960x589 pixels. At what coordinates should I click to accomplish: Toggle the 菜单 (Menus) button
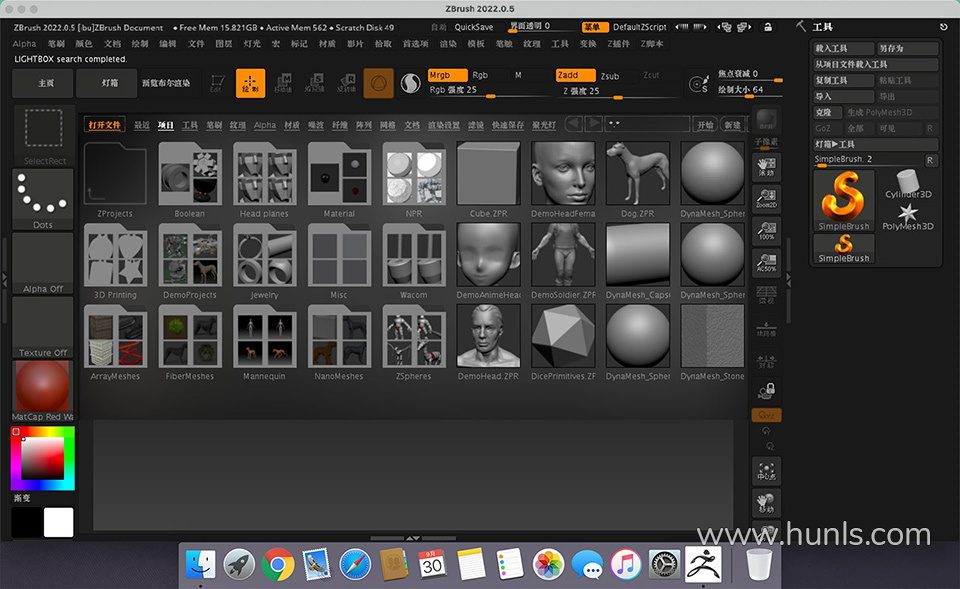point(594,27)
